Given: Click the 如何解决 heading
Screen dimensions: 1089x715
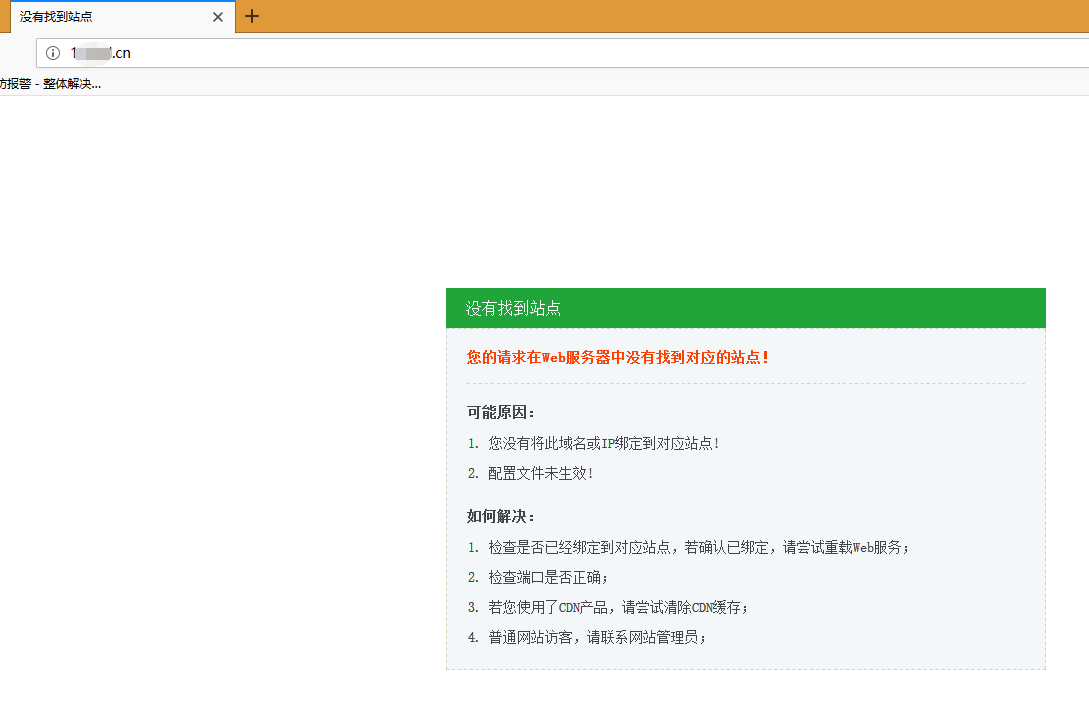Looking at the screenshot, I should pyautogui.click(x=501, y=516).
